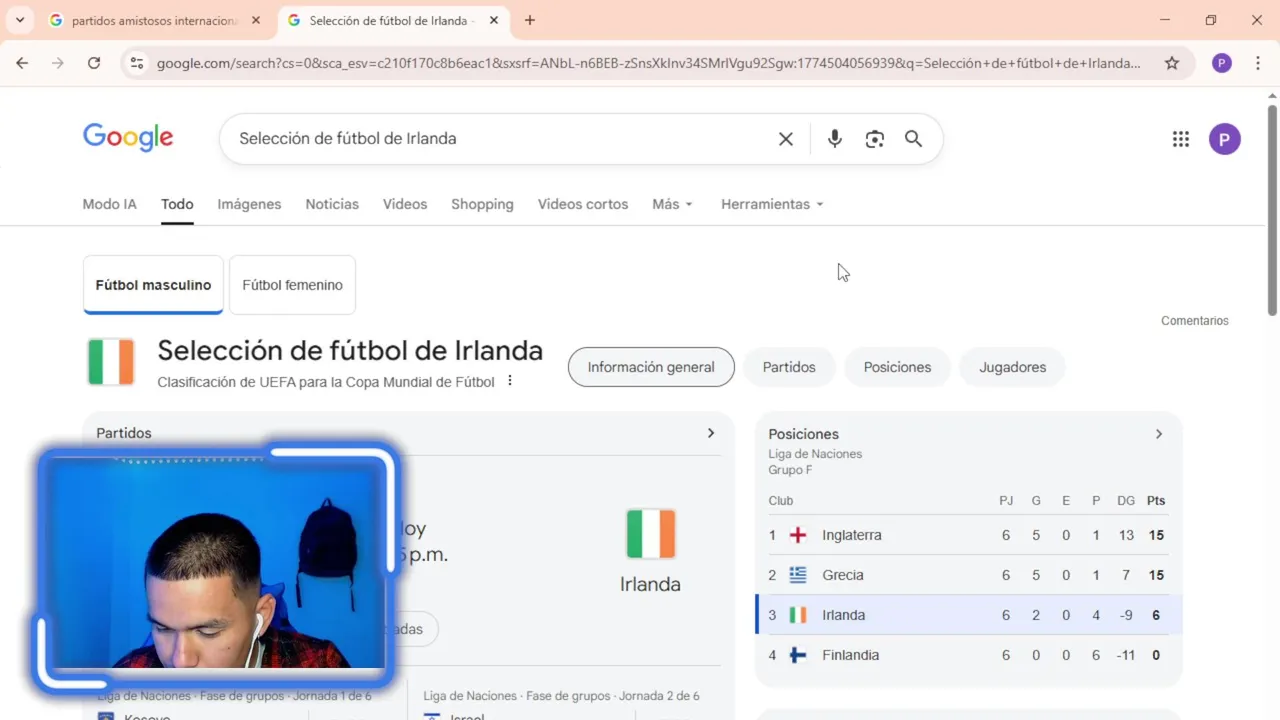This screenshot has width=1280, height=720.
Task: Open Google apps grid
Action: point(1180,139)
